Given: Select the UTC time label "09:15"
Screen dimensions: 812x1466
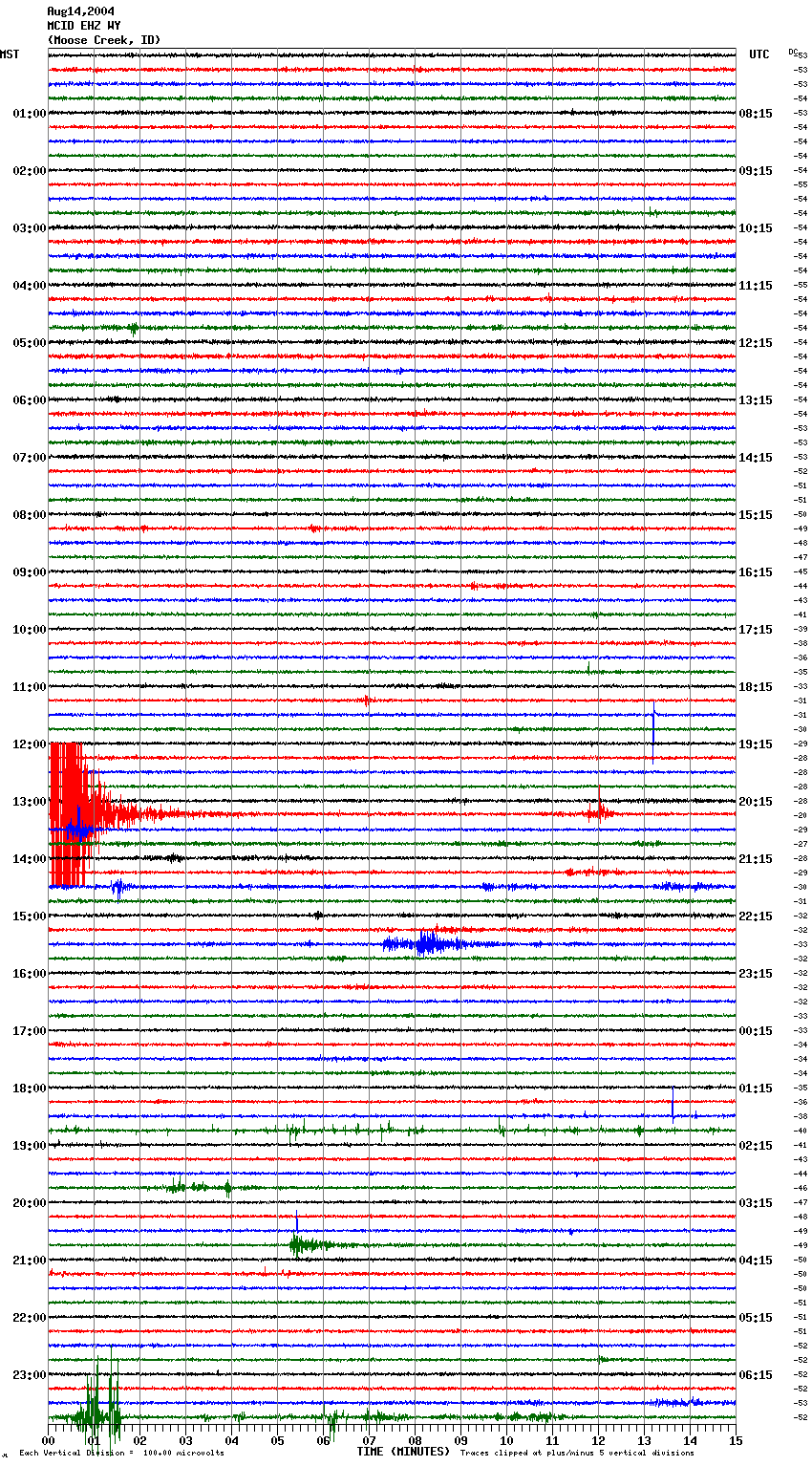Looking at the screenshot, I should [756, 171].
